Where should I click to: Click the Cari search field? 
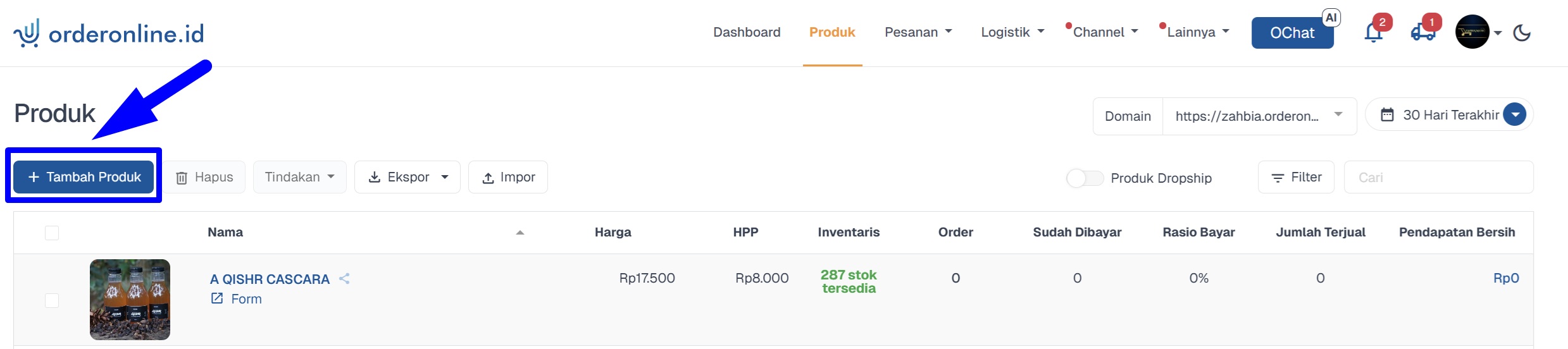(x=1438, y=177)
